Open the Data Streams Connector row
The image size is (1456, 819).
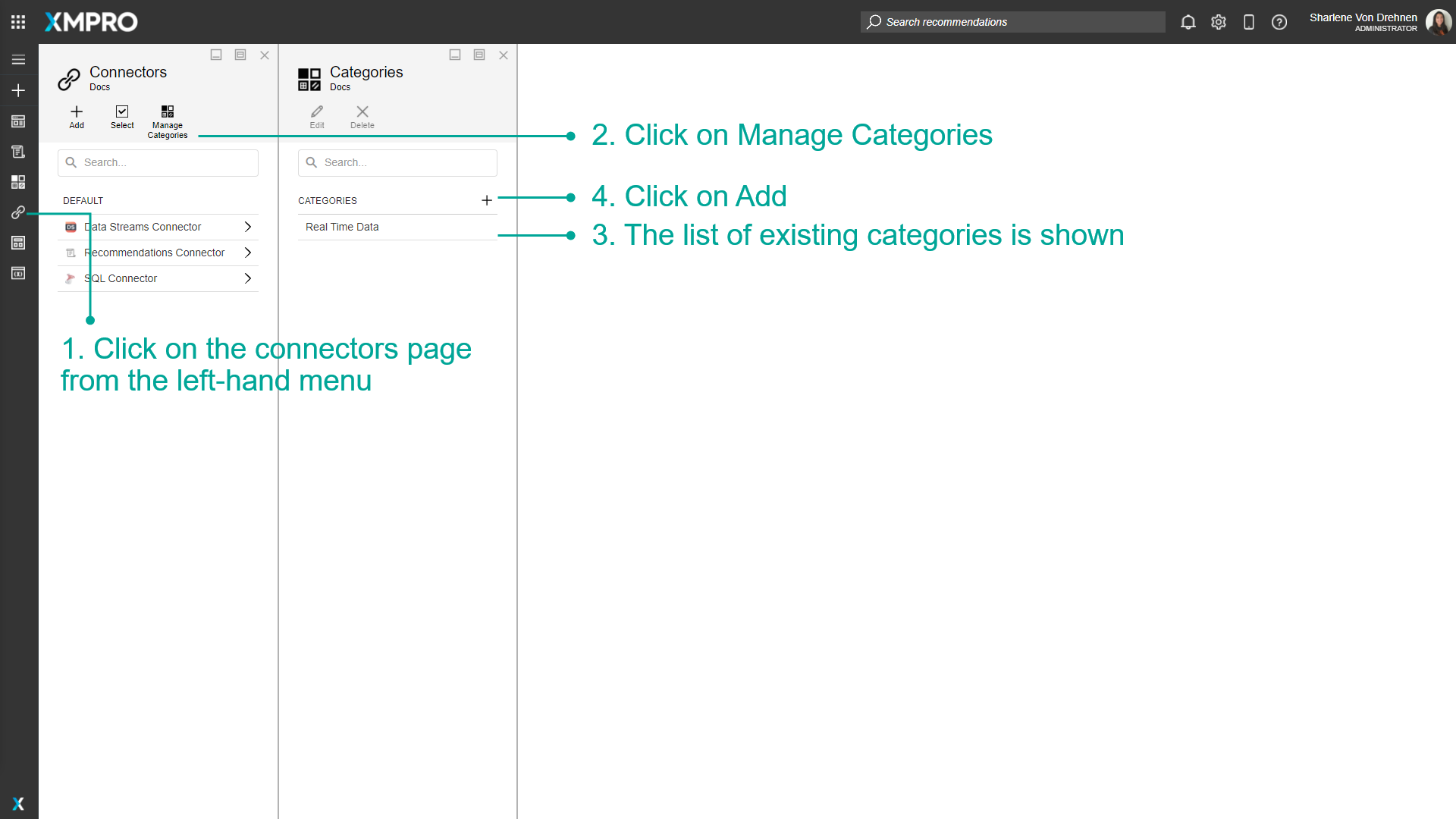(158, 227)
